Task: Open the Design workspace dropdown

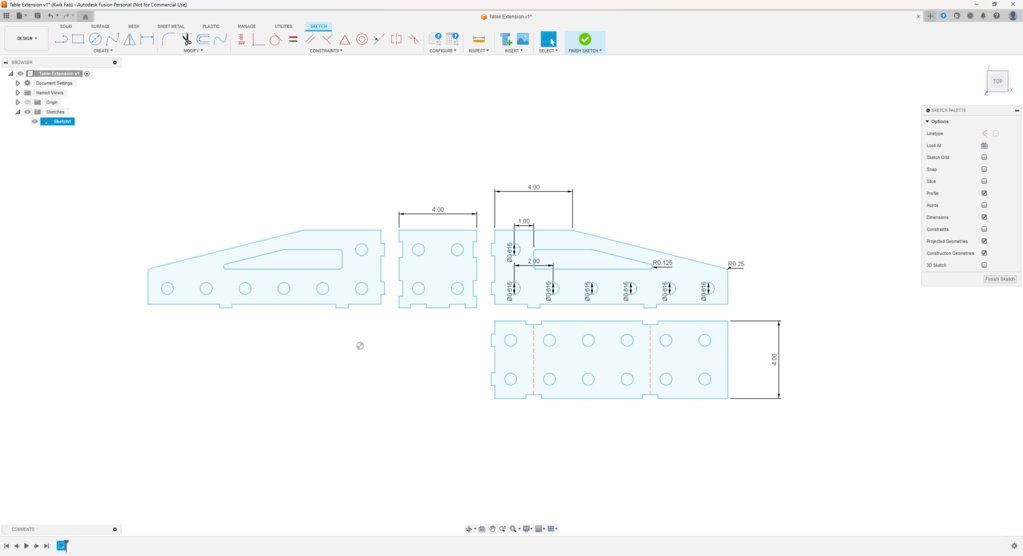Action: 27,39
